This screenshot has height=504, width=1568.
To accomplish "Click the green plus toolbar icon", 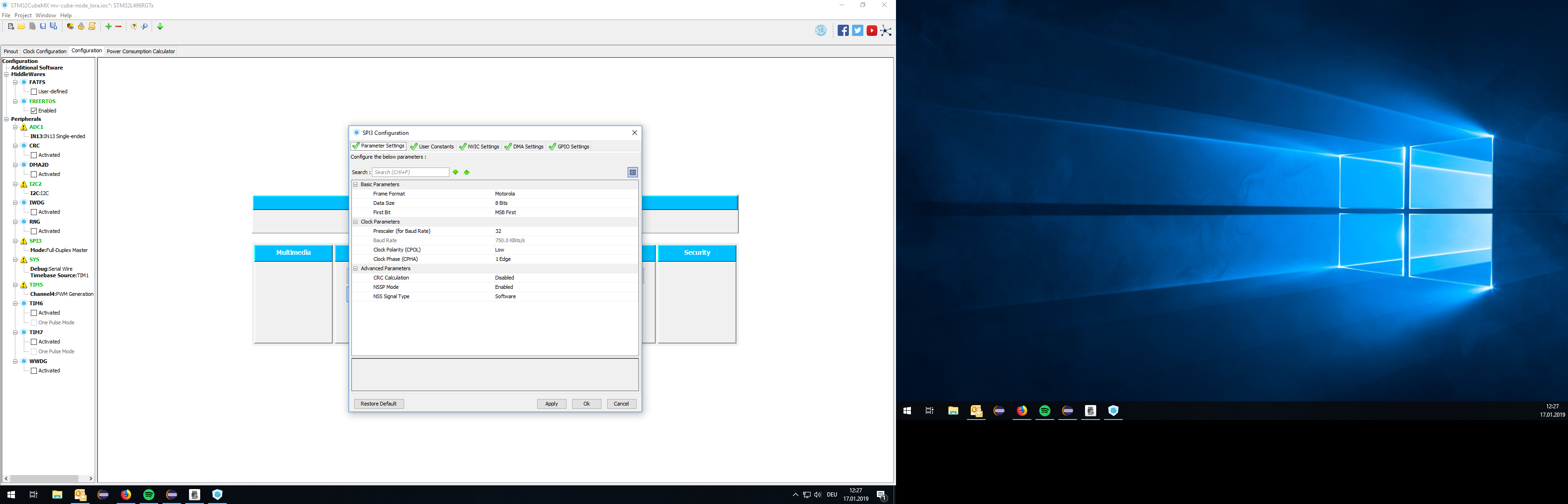I will 108,27.
